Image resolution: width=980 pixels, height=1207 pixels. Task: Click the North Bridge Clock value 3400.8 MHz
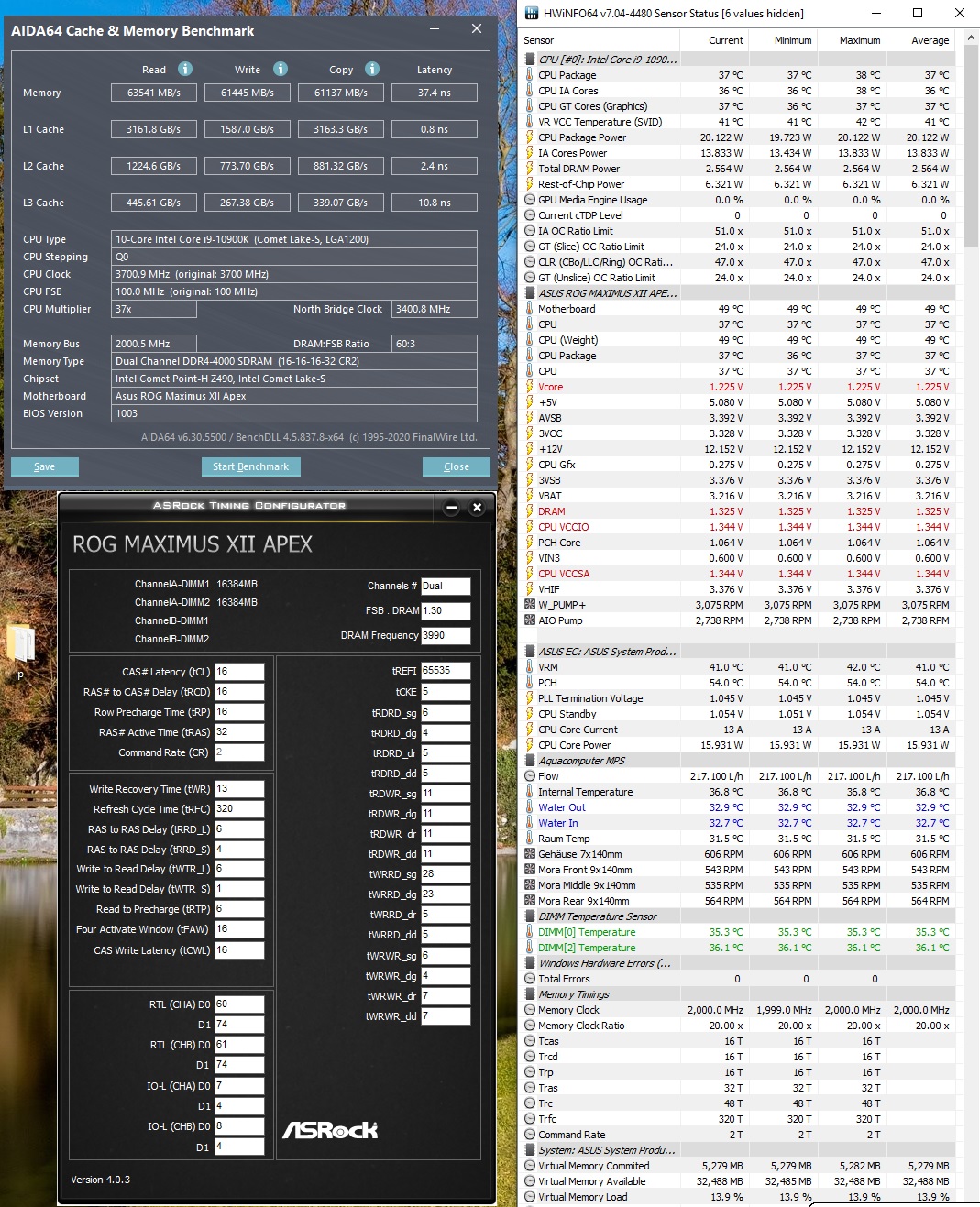tap(434, 309)
